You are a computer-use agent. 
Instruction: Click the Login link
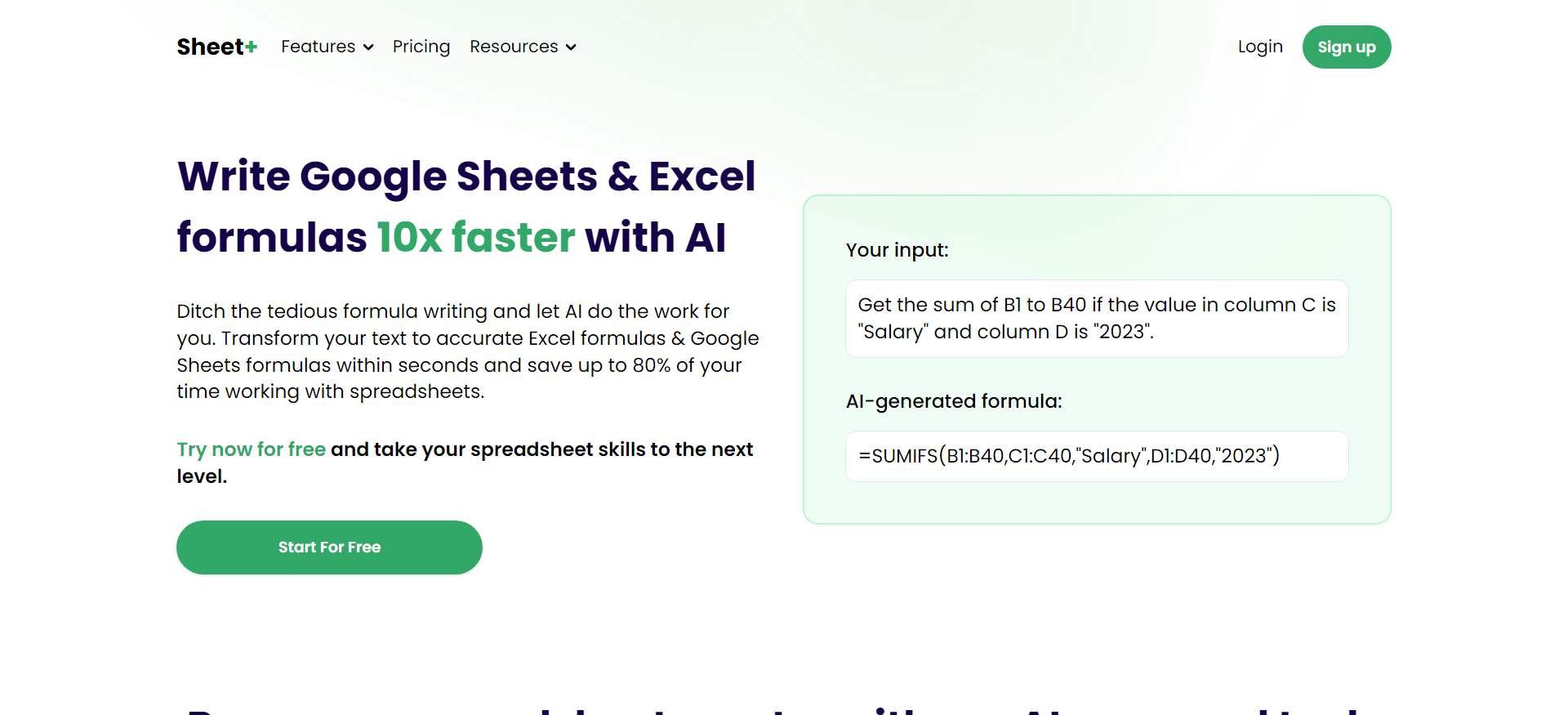tap(1260, 47)
